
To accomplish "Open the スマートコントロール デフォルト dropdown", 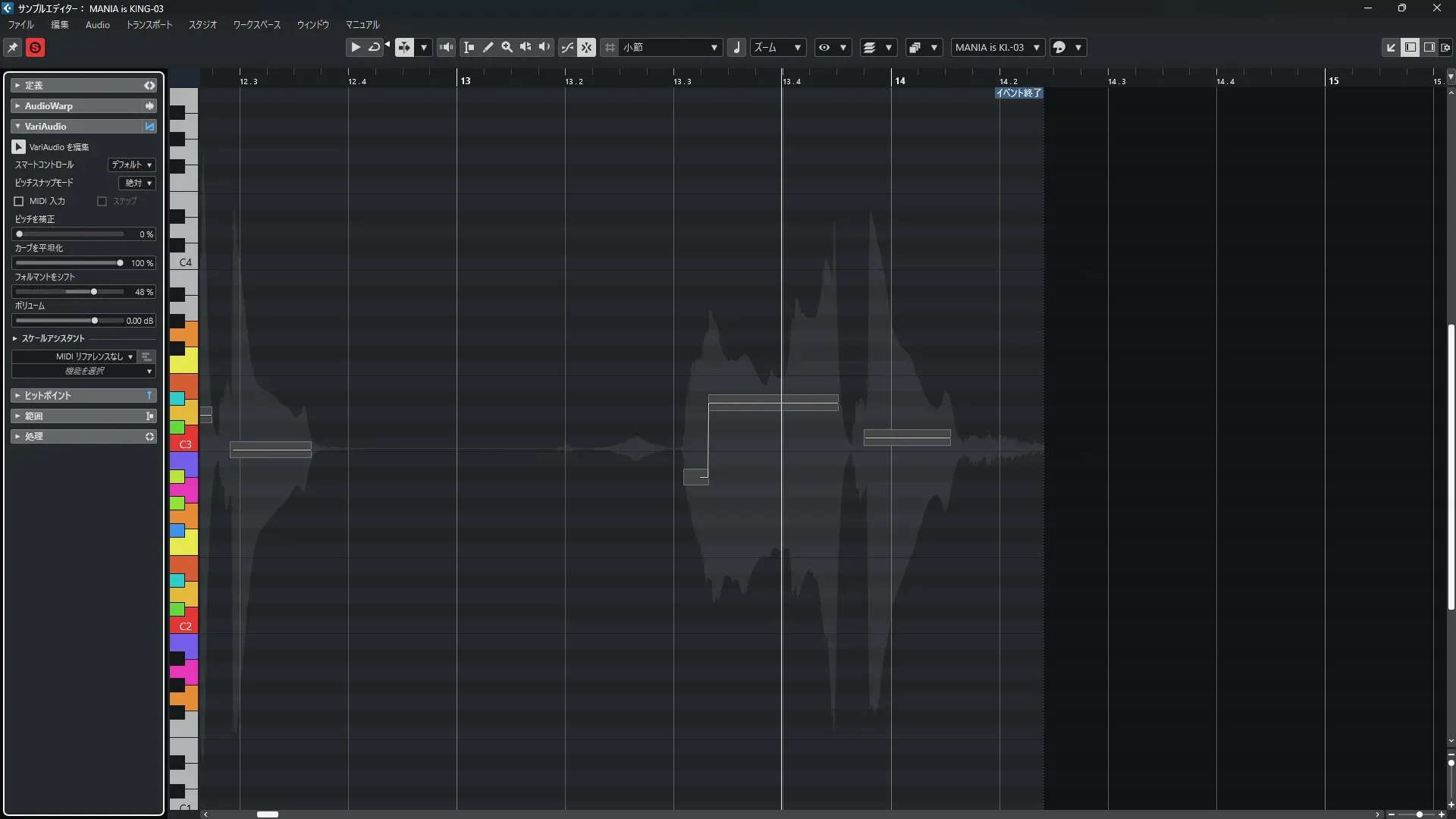I will (x=131, y=165).
